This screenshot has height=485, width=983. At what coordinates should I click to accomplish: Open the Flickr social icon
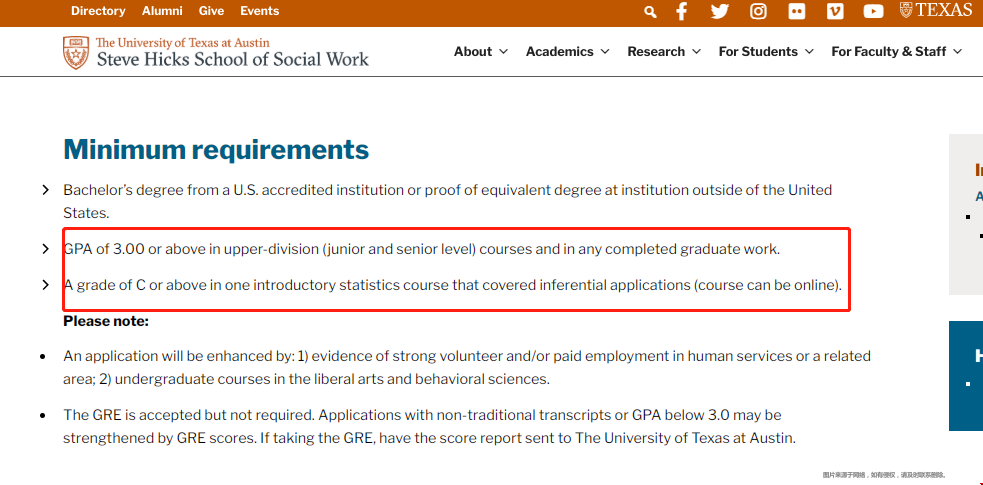[796, 11]
